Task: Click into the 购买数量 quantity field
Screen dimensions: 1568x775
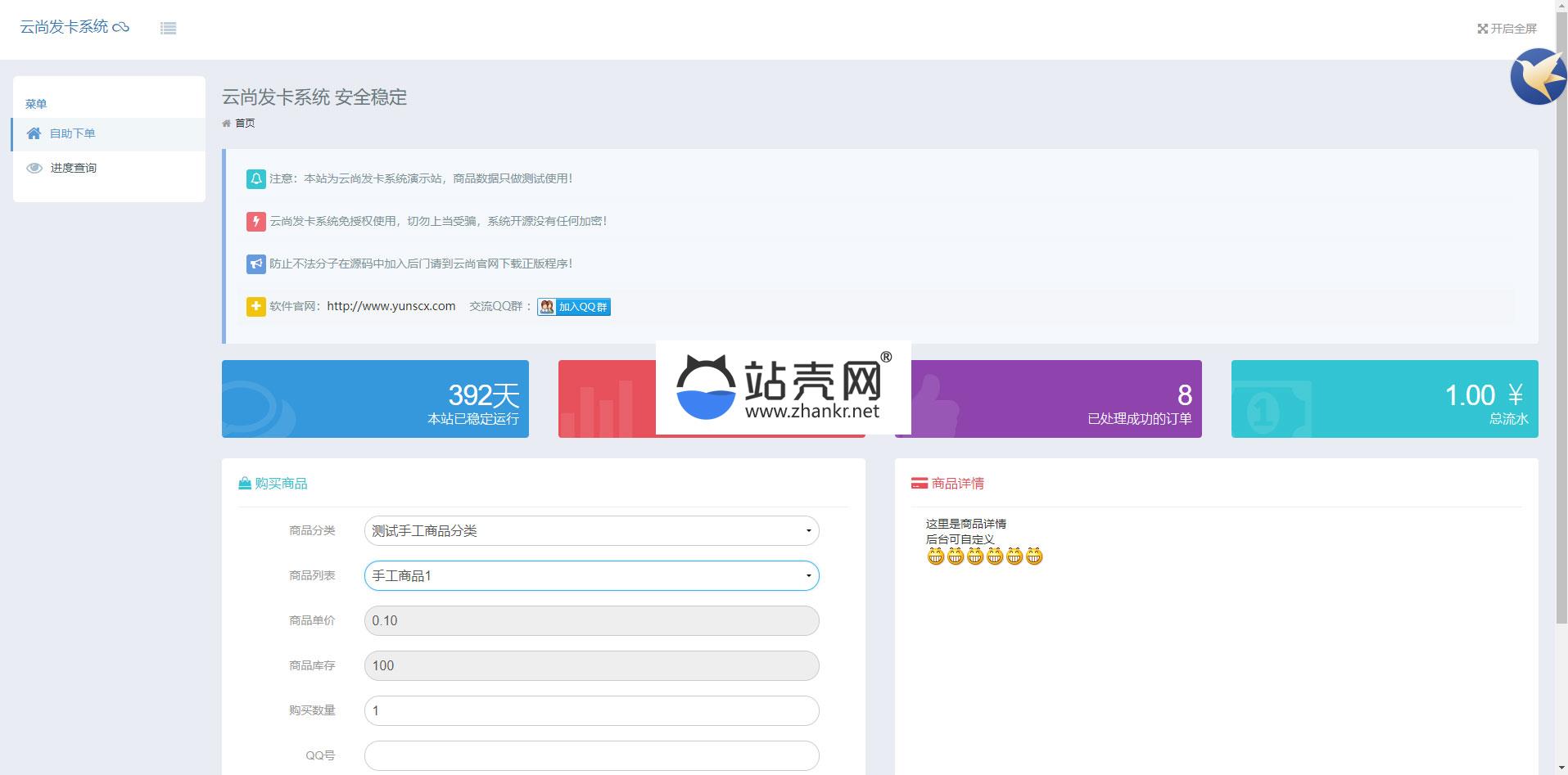Action: pos(591,710)
